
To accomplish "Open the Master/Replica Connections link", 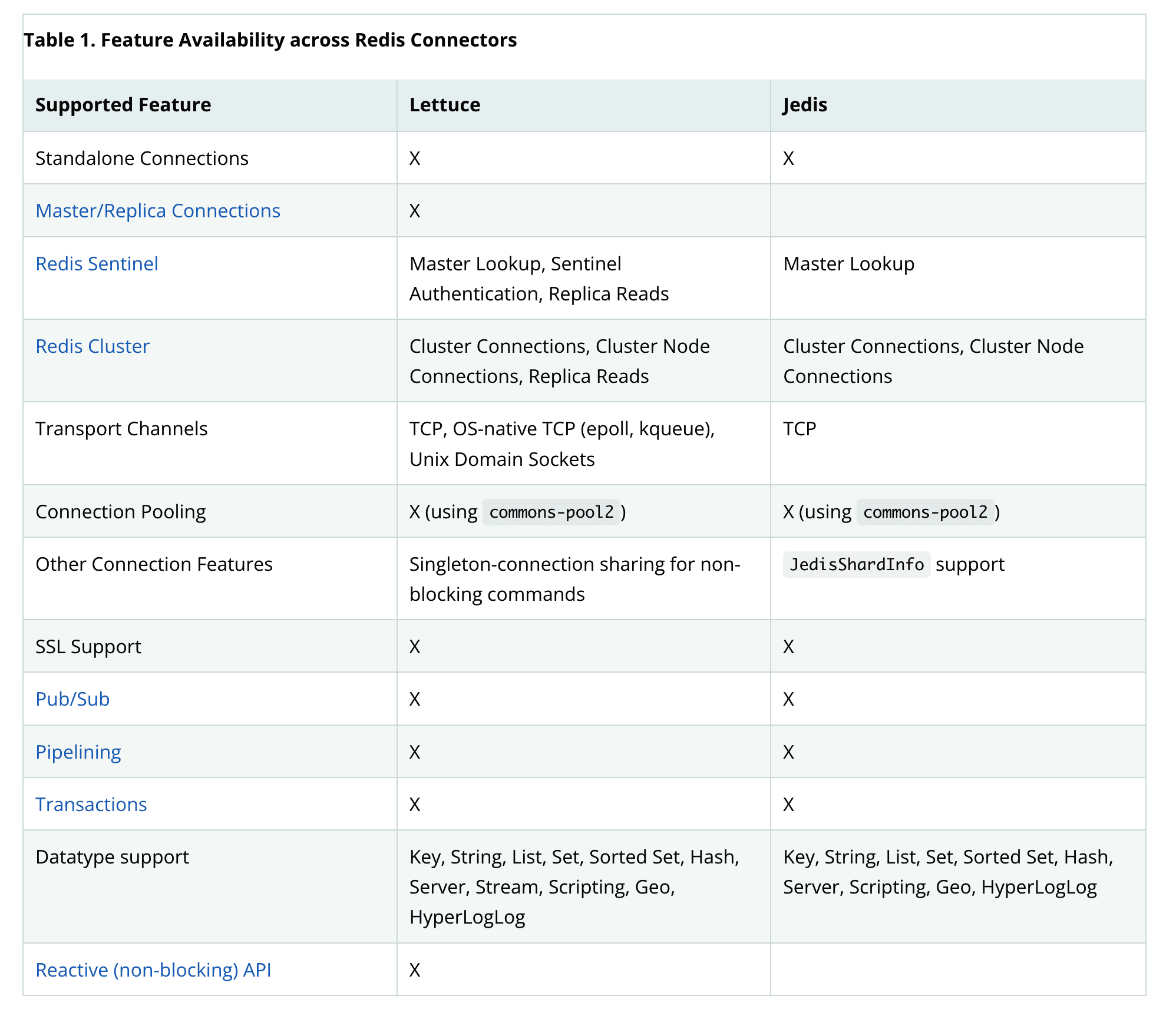I will pyautogui.click(x=157, y=211).
